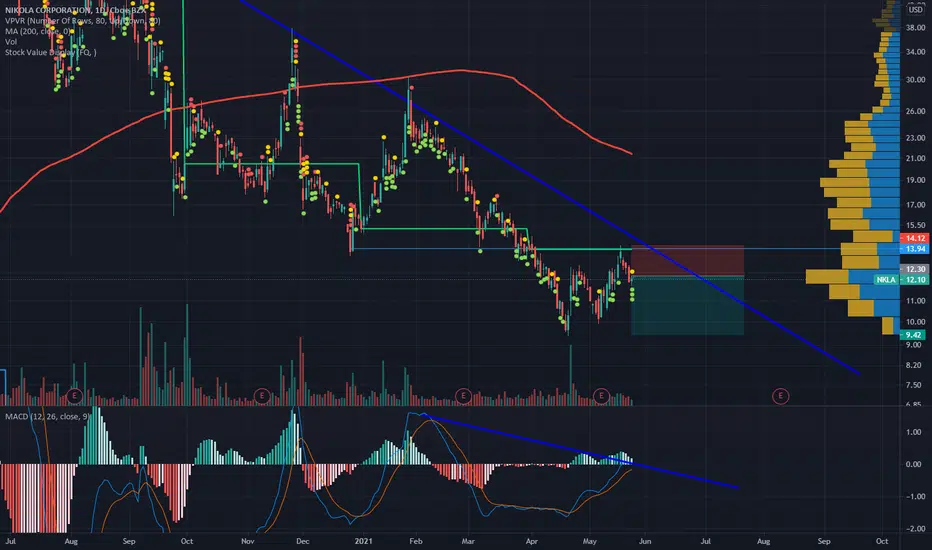
Task: Select the MA (200, close, 0) legend entry
Action: 37,31
